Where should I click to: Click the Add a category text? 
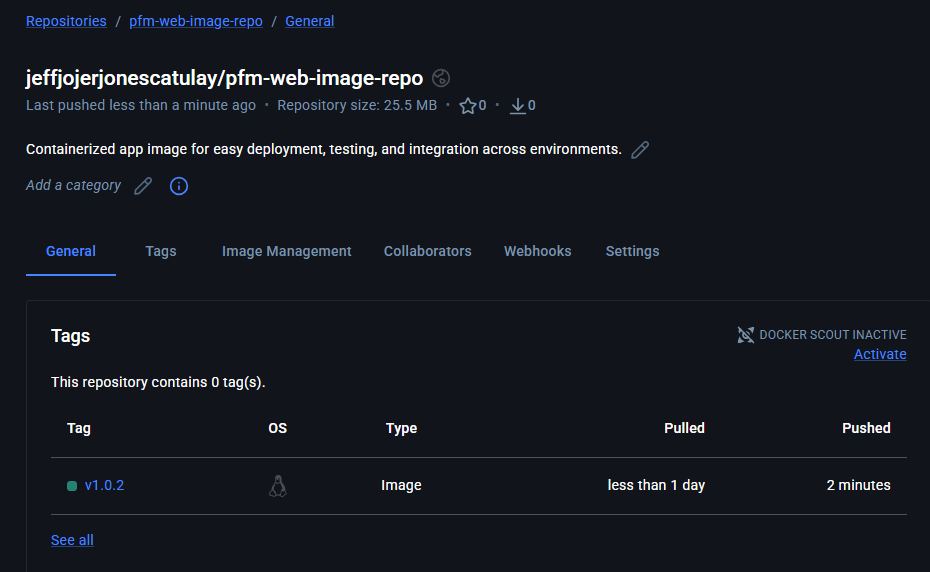click(74, 186)
